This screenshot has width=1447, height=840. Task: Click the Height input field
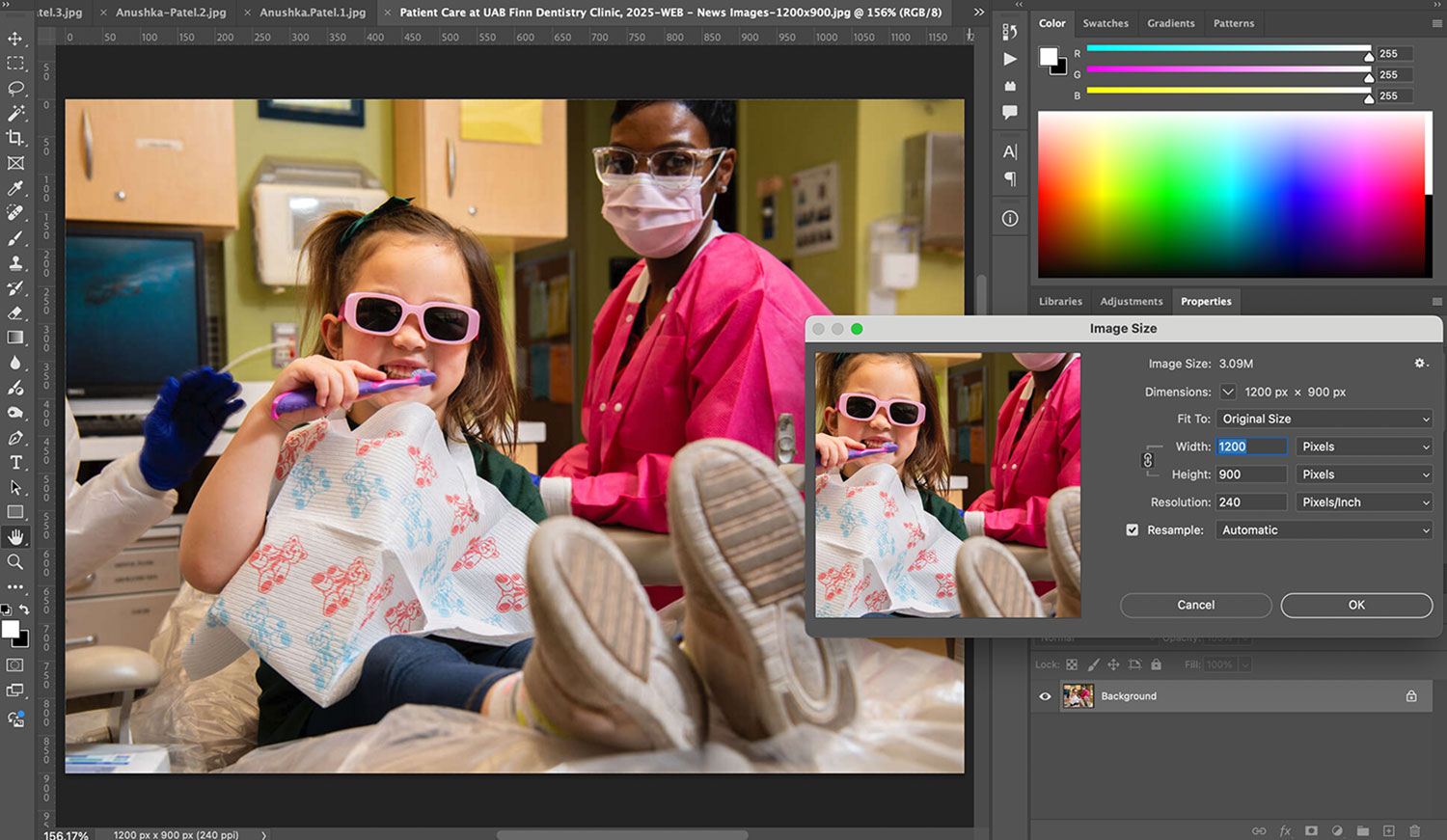[x=1250, y=474]
